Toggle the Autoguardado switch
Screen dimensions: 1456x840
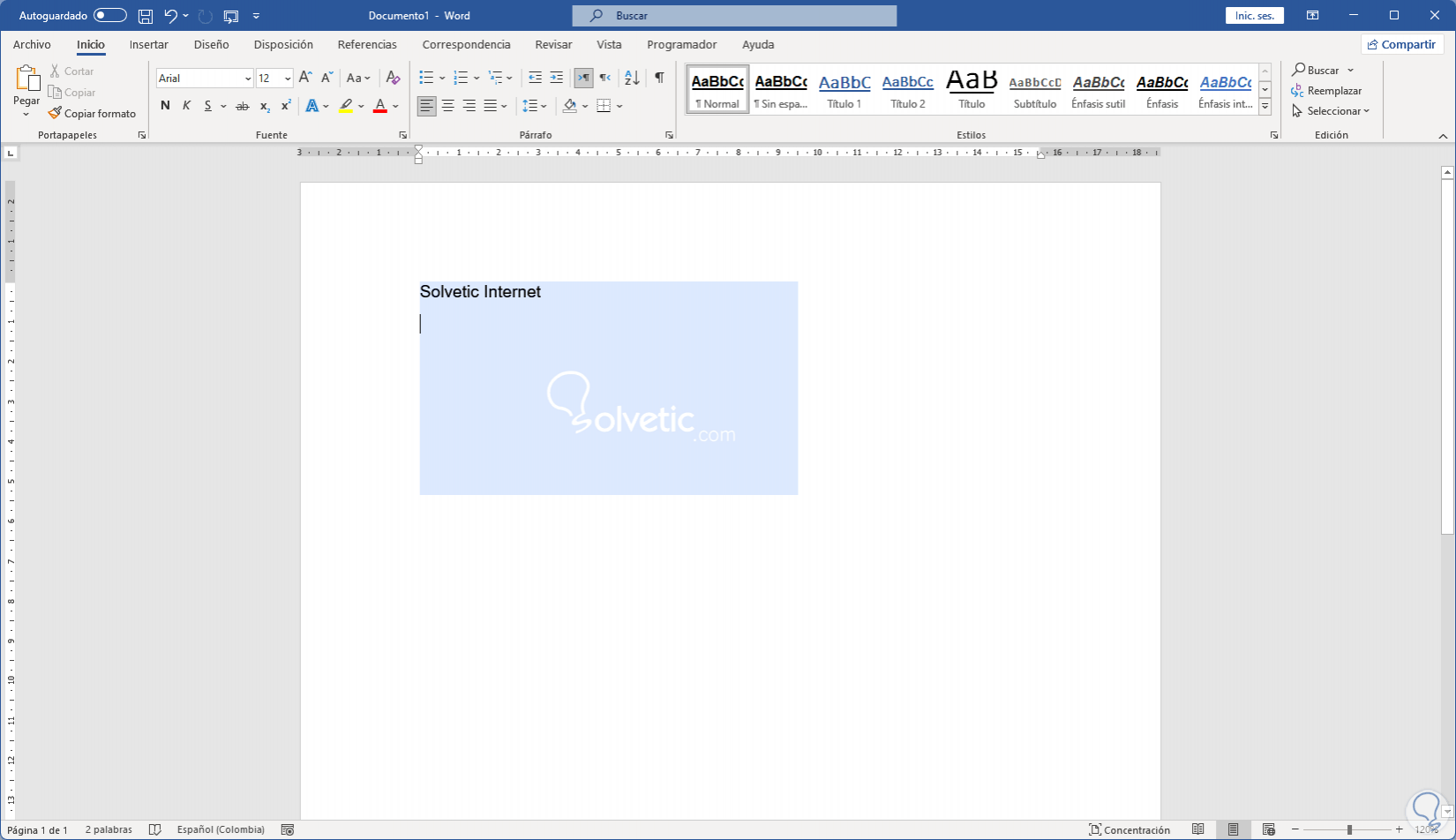(110, 16)
